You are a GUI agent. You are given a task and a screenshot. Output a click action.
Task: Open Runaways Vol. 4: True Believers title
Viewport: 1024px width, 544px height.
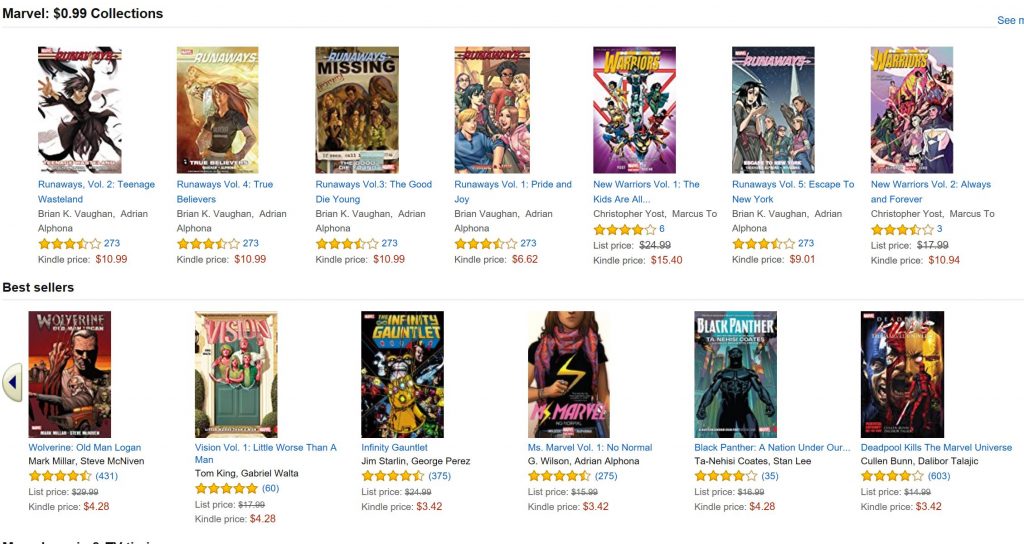click(225, 192)
